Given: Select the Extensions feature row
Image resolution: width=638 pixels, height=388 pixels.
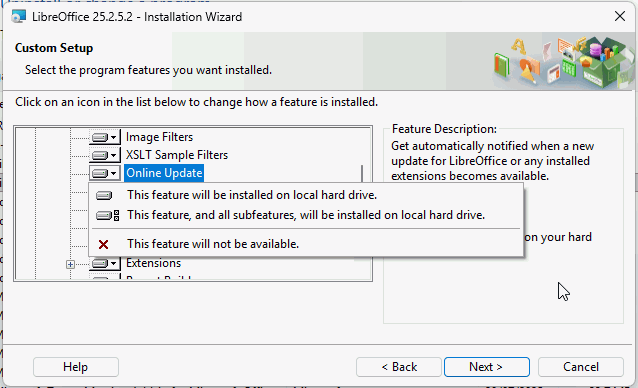Looking at the screenshot, I should pyautogui.click(x=153, y=263).
